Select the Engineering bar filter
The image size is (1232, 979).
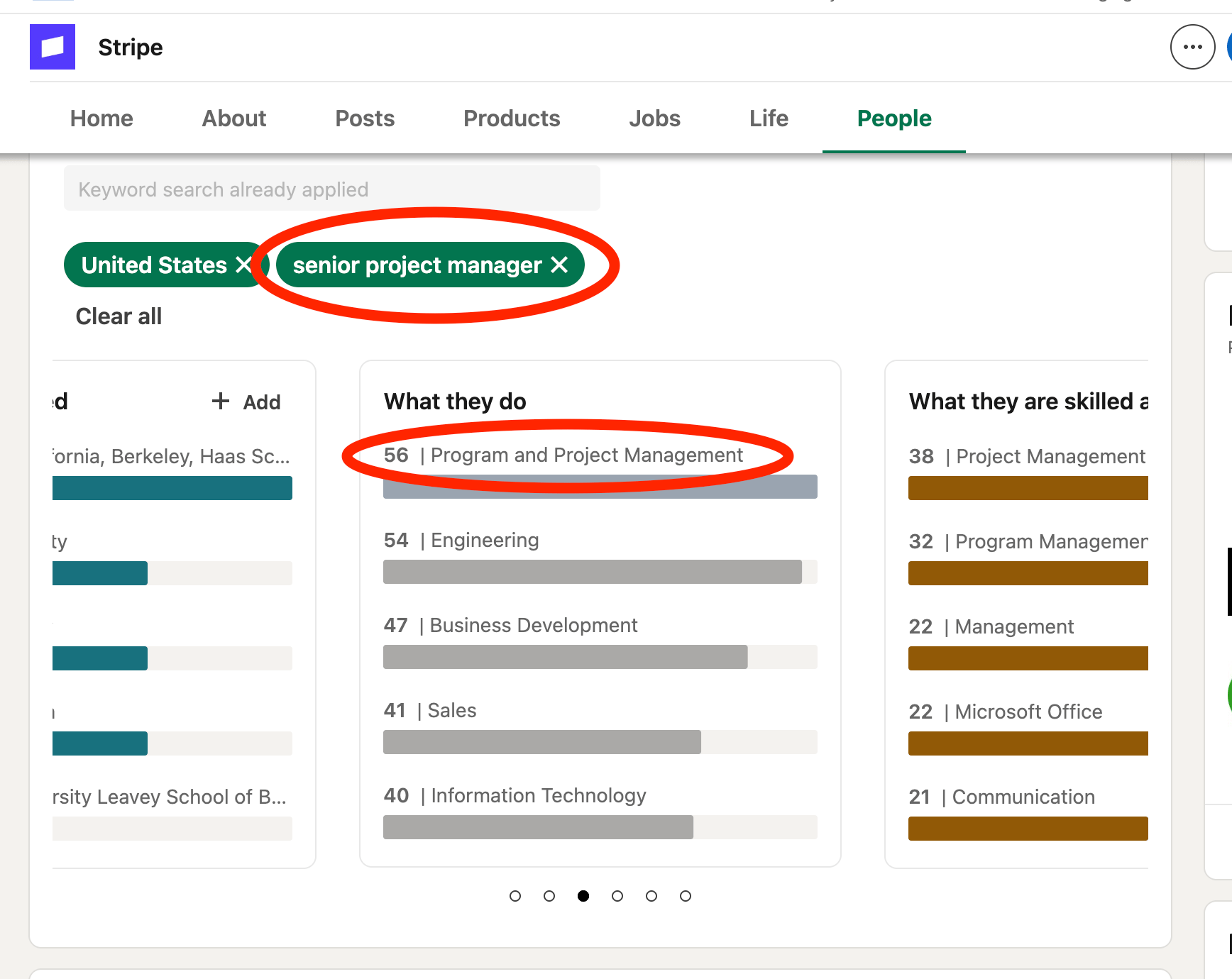(x=600, y=572)
